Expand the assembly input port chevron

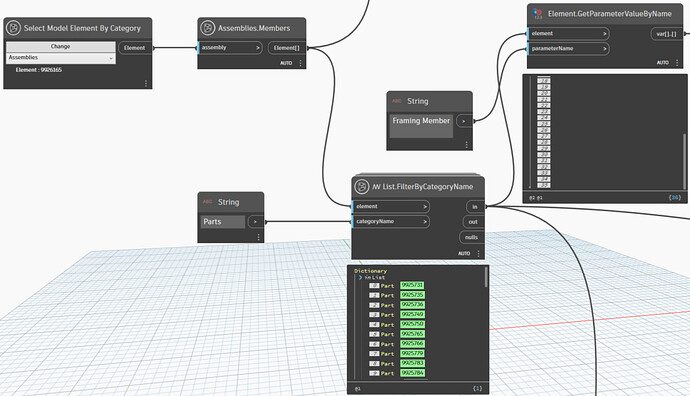258,48
